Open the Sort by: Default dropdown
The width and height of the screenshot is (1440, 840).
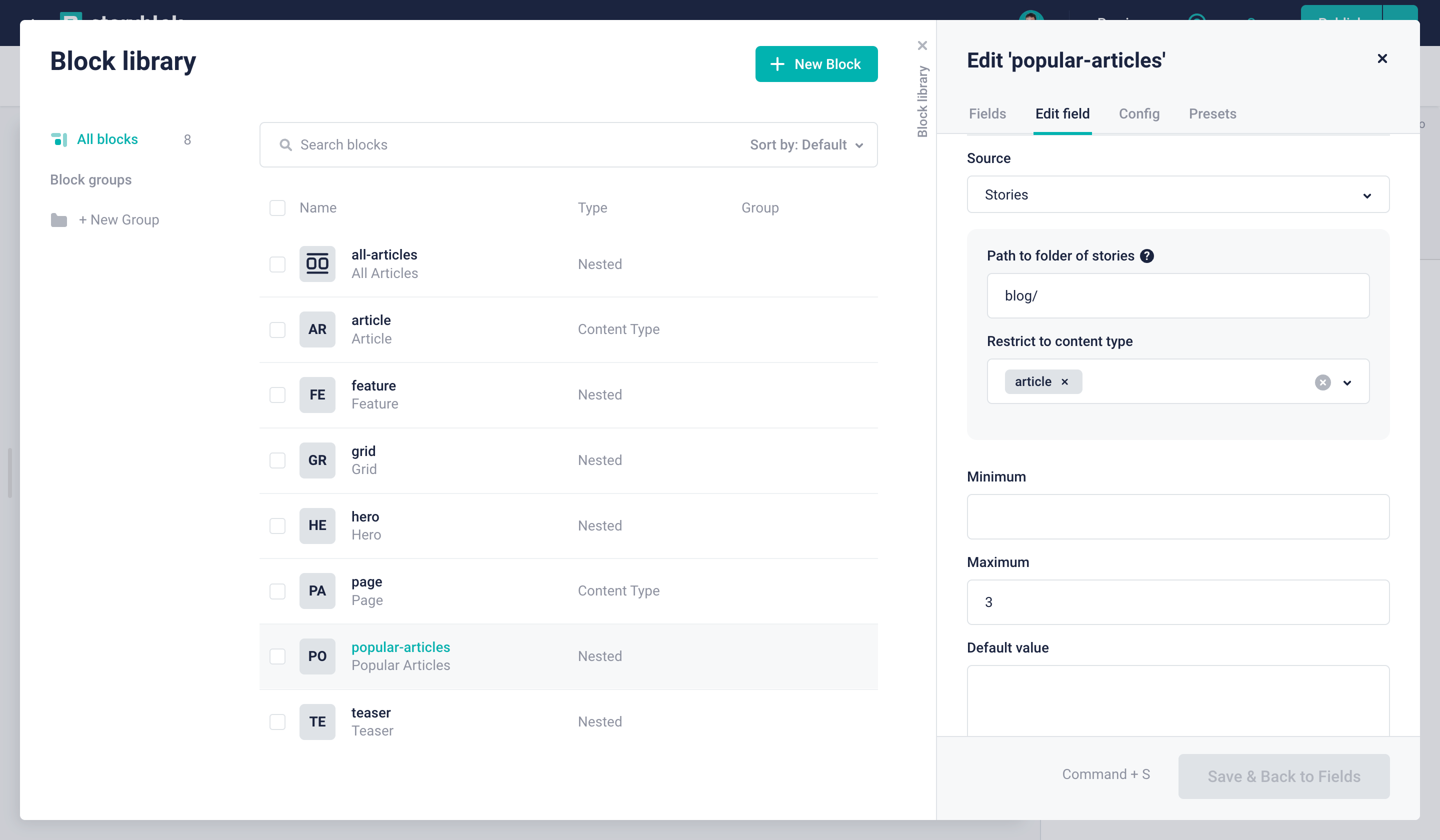tap(806, 145)
